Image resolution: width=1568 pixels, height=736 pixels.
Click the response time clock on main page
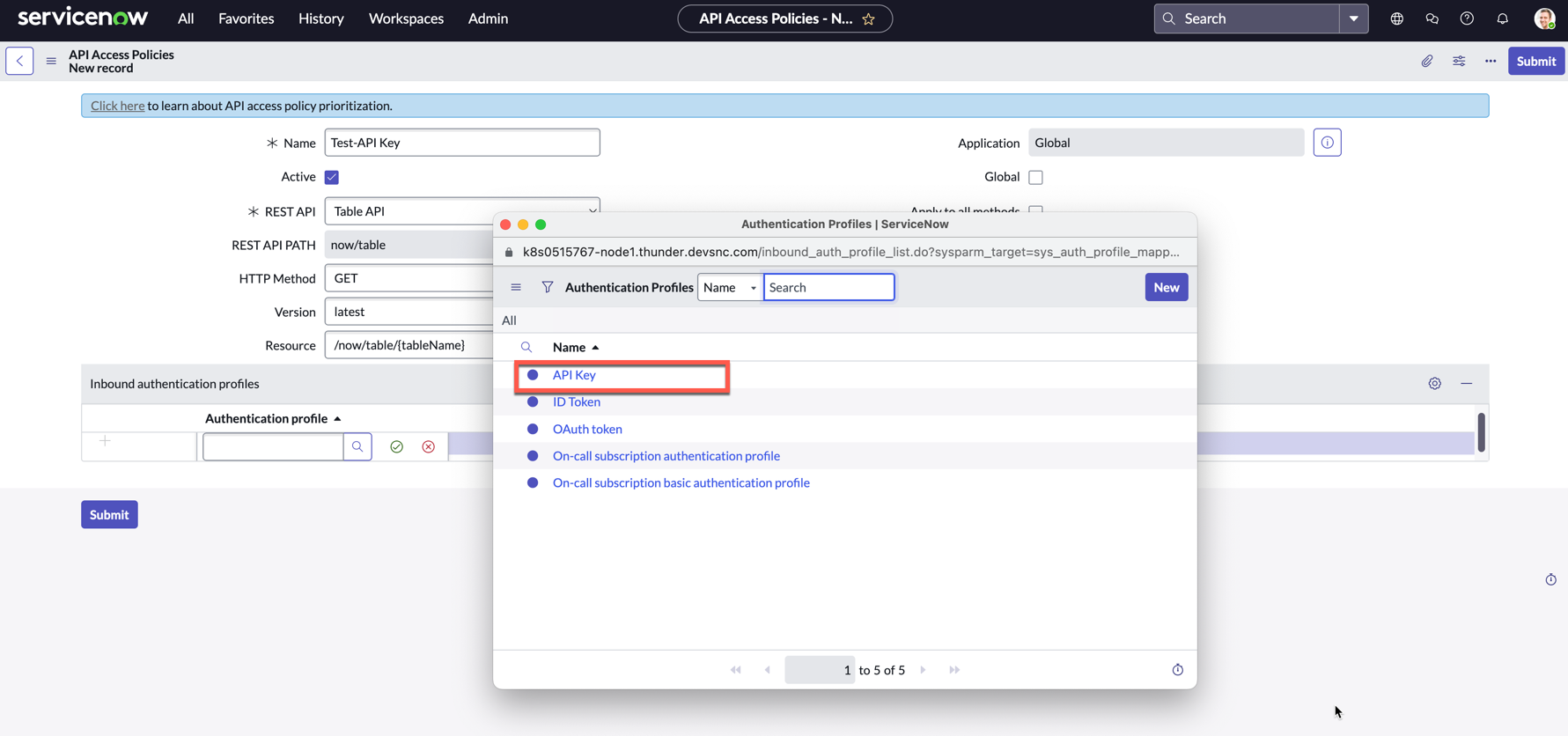[1551, 579]
